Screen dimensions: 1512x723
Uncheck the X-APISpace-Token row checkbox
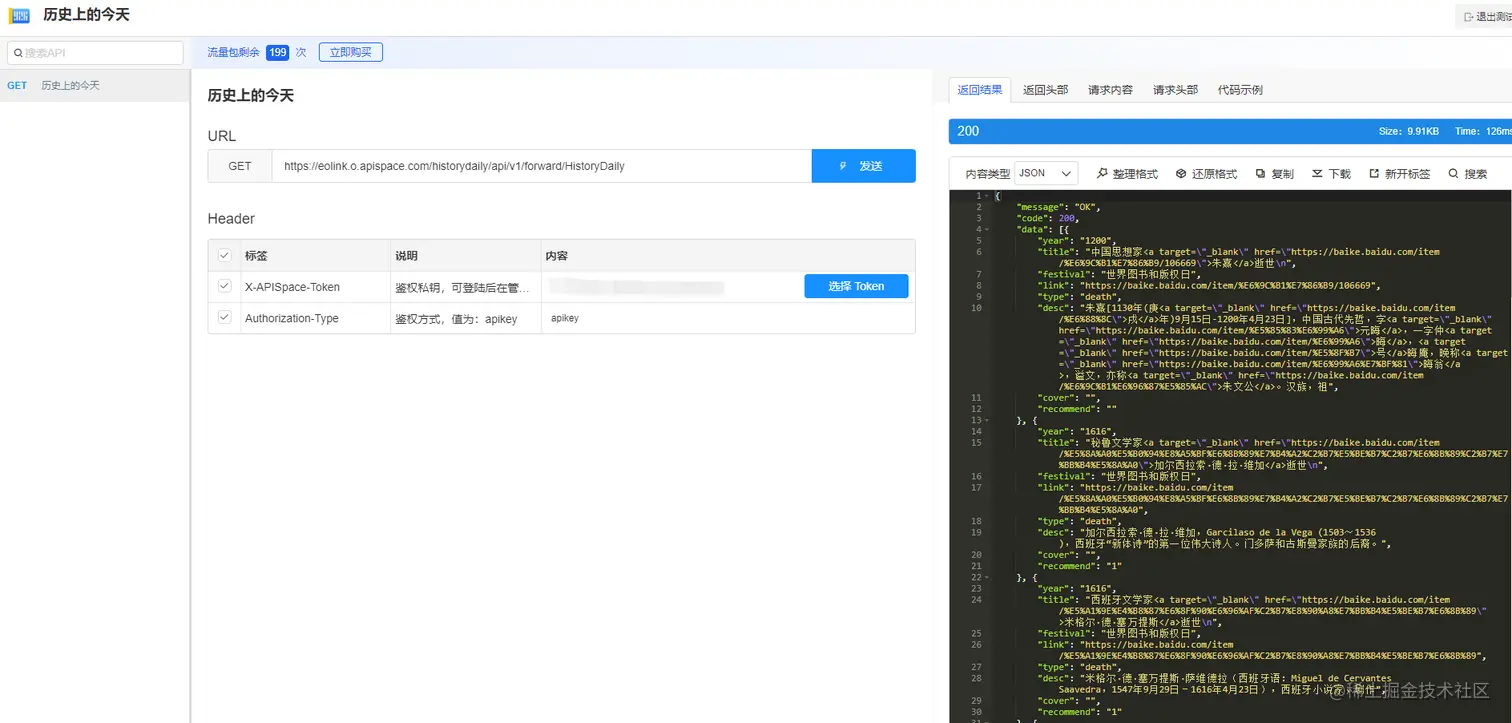[225, 286]
